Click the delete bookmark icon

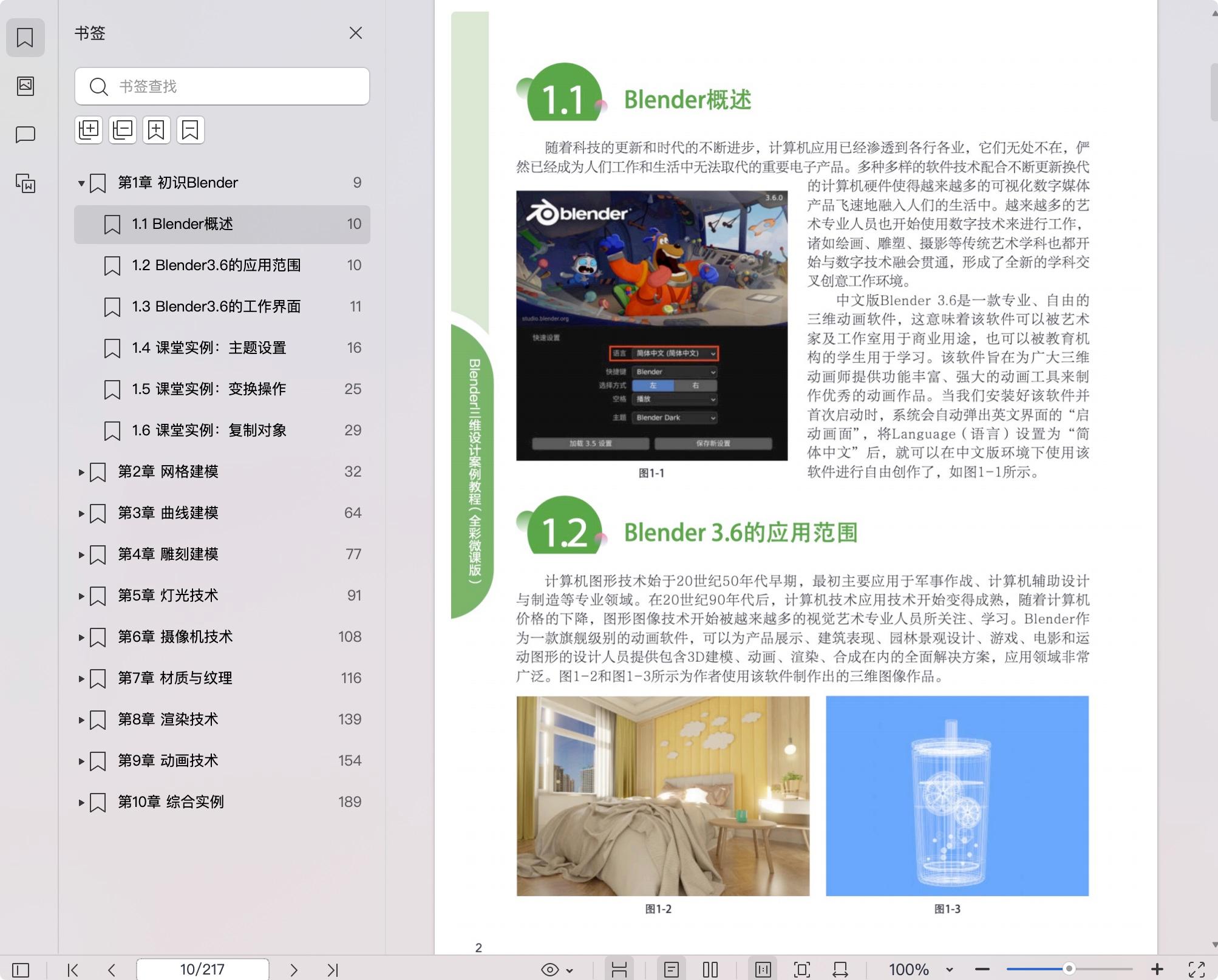(x=191, y=130)
